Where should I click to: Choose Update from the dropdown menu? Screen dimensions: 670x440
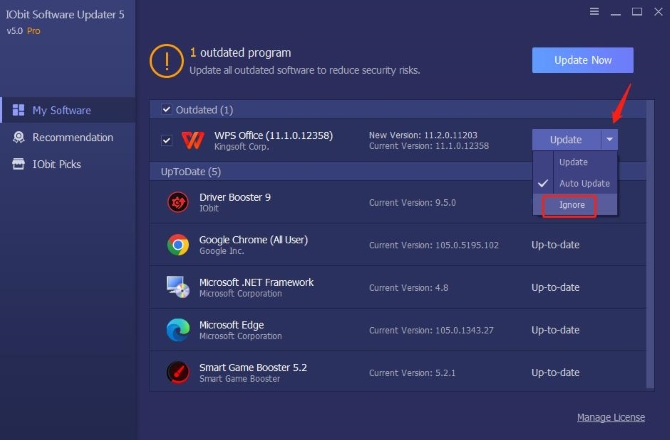(x=575, y=162)
